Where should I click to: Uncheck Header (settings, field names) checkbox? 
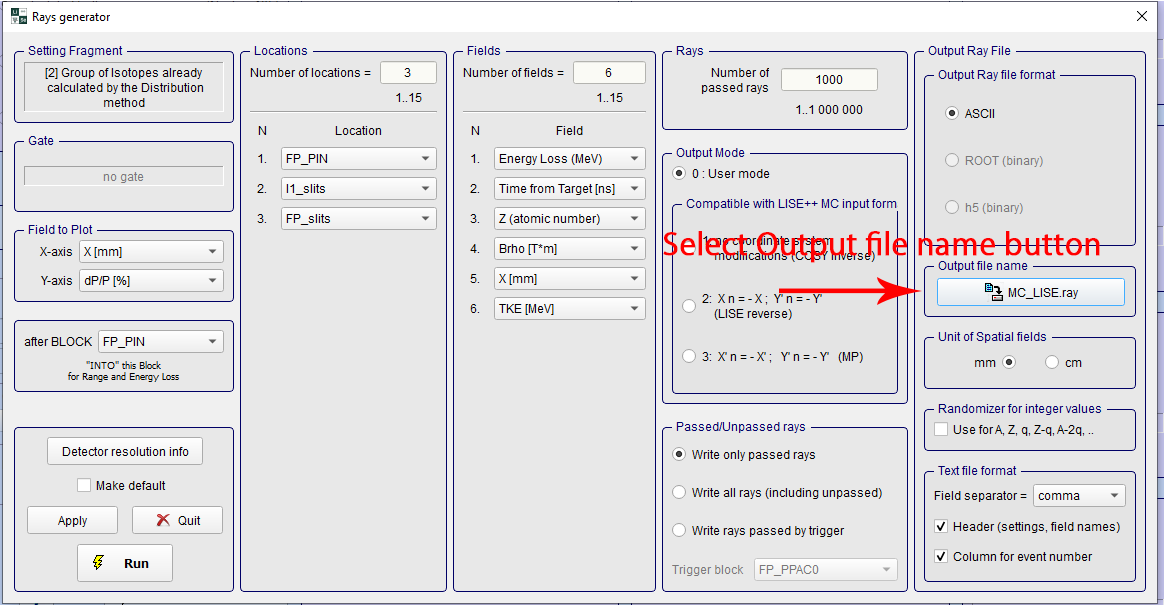941,526
